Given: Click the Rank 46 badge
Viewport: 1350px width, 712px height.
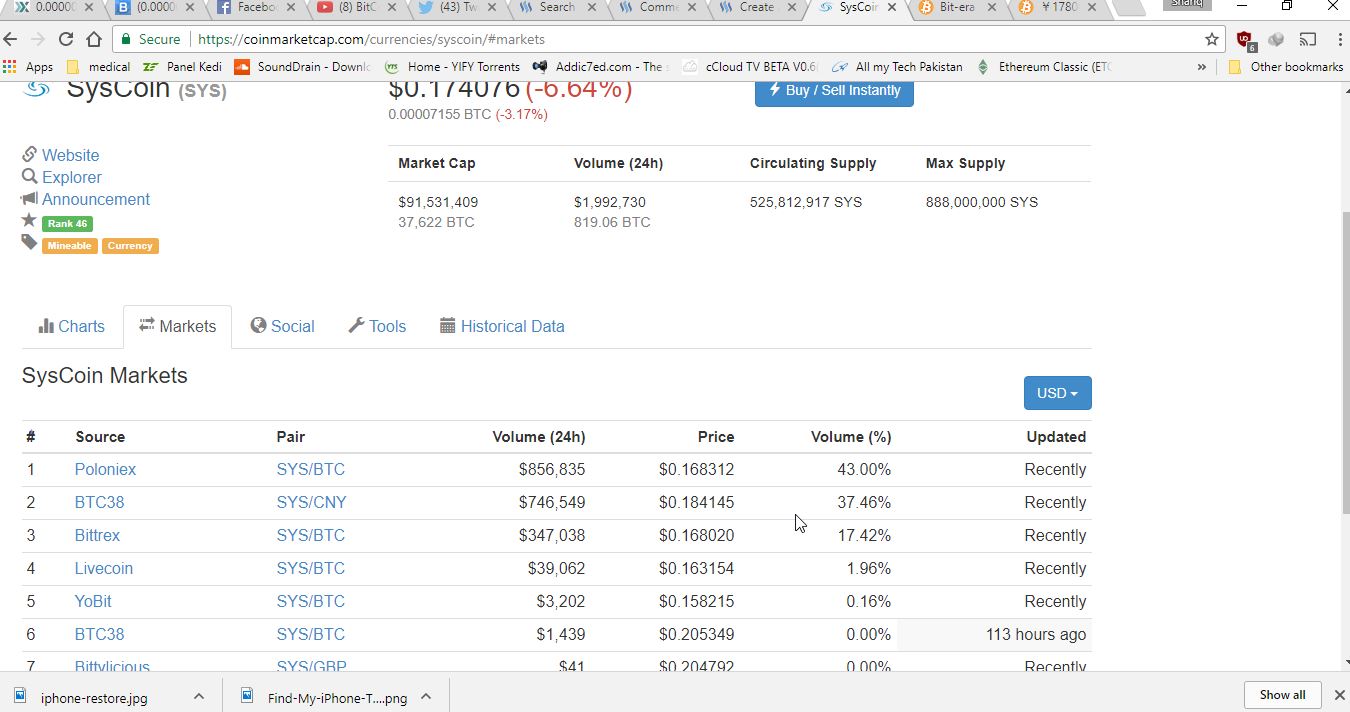Looking at the screenshot, I should point(67,224).
